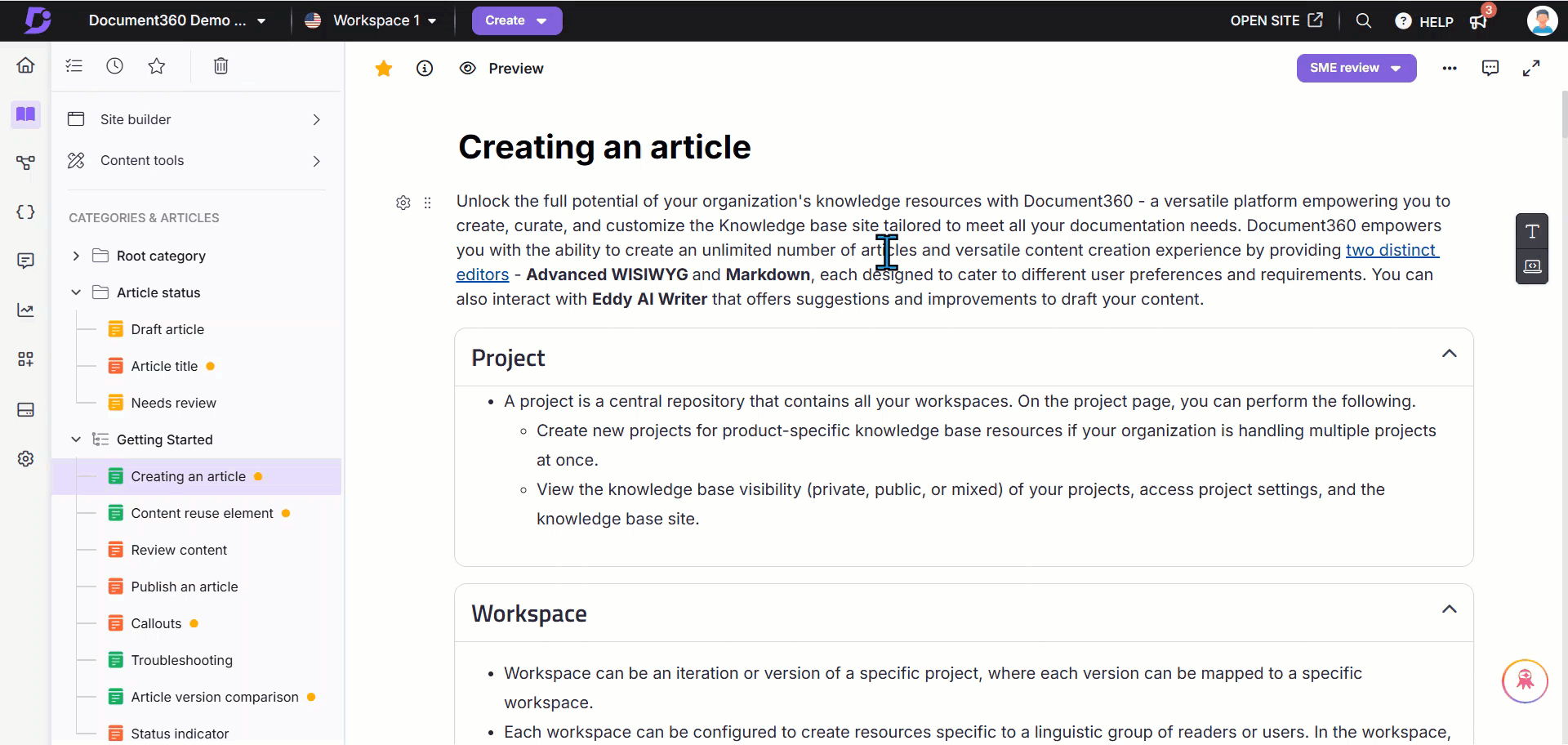Open the article information icon
Image resolution: width=1568 pixels, height=745 pixels.
(425, 69)
